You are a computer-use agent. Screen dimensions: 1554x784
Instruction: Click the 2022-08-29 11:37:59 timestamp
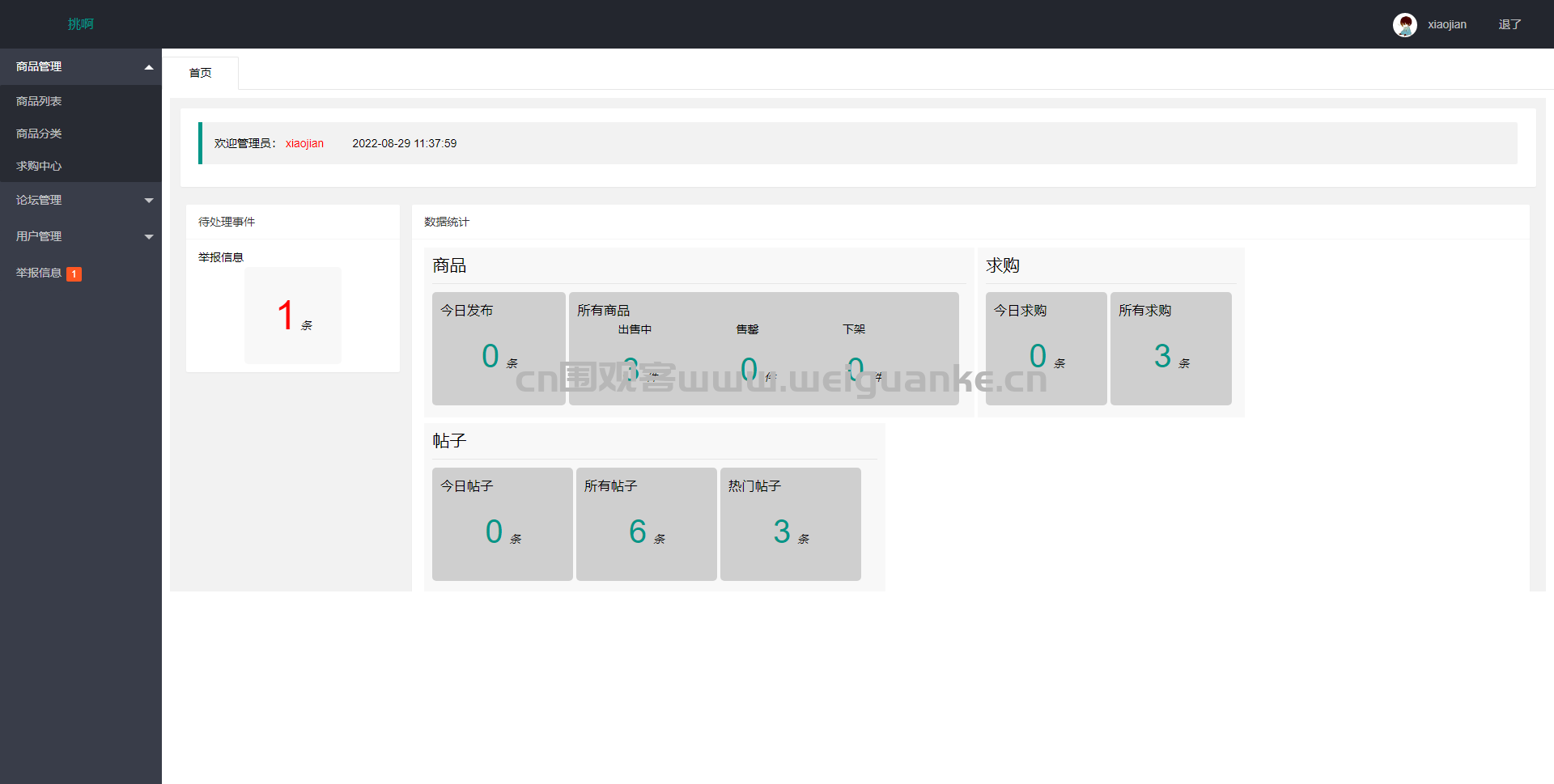point(404,143)
